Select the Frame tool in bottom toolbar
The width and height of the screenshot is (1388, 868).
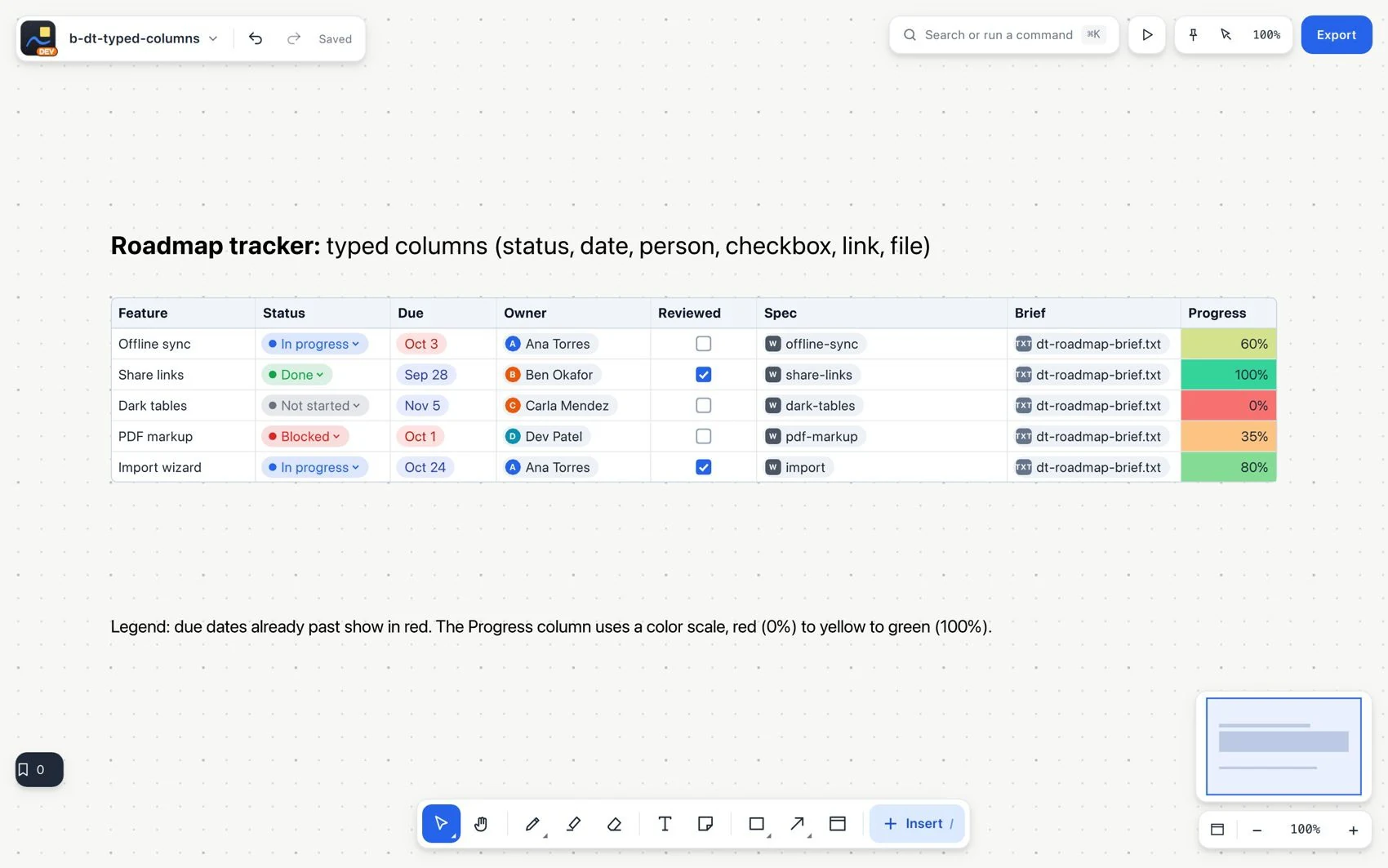(838, 823)
